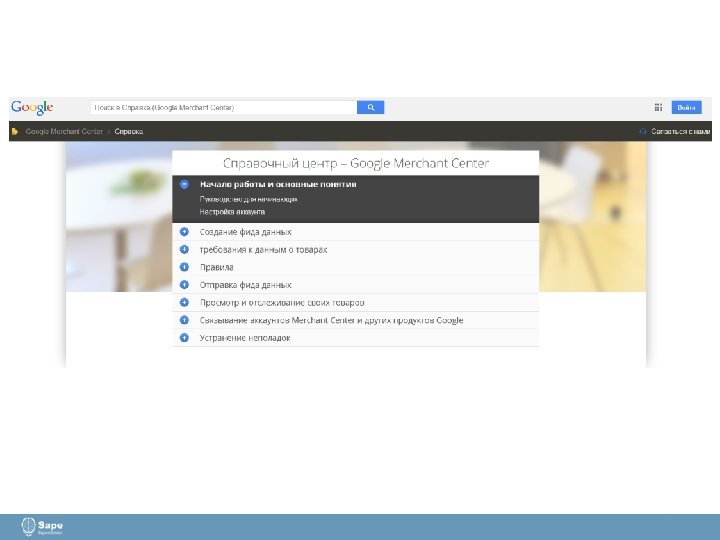Collapse the Начало работы и основные понятия section
This screenshot has height=540, width=720.
point(184,185)
